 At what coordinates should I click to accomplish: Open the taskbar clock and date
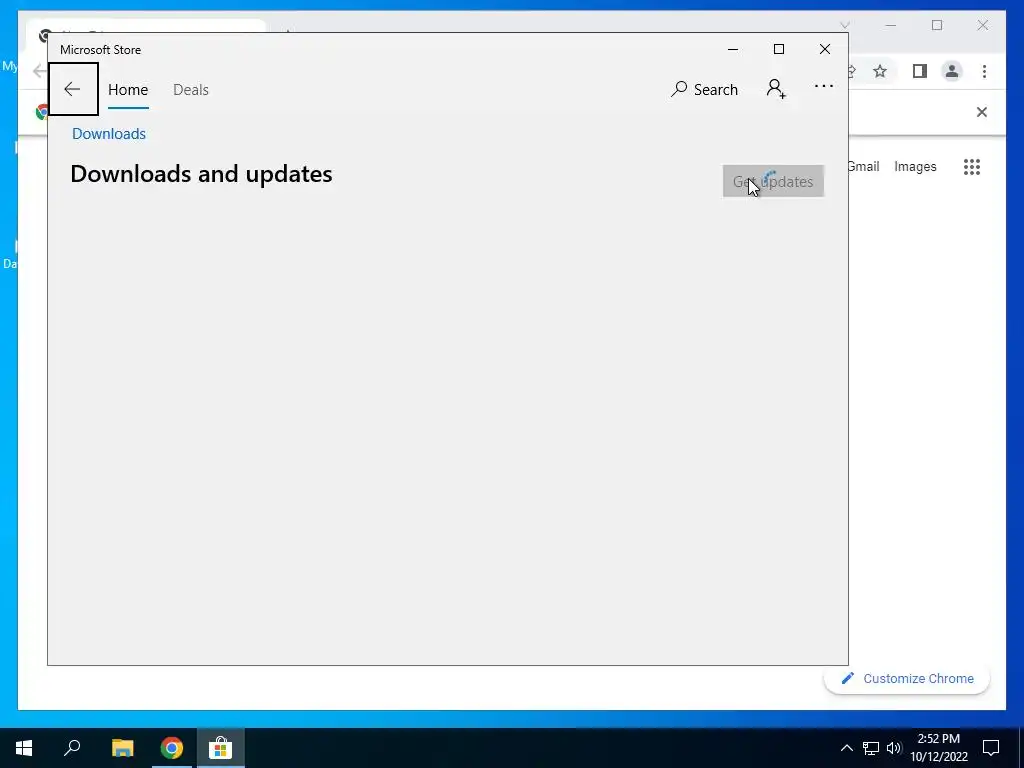938,748
